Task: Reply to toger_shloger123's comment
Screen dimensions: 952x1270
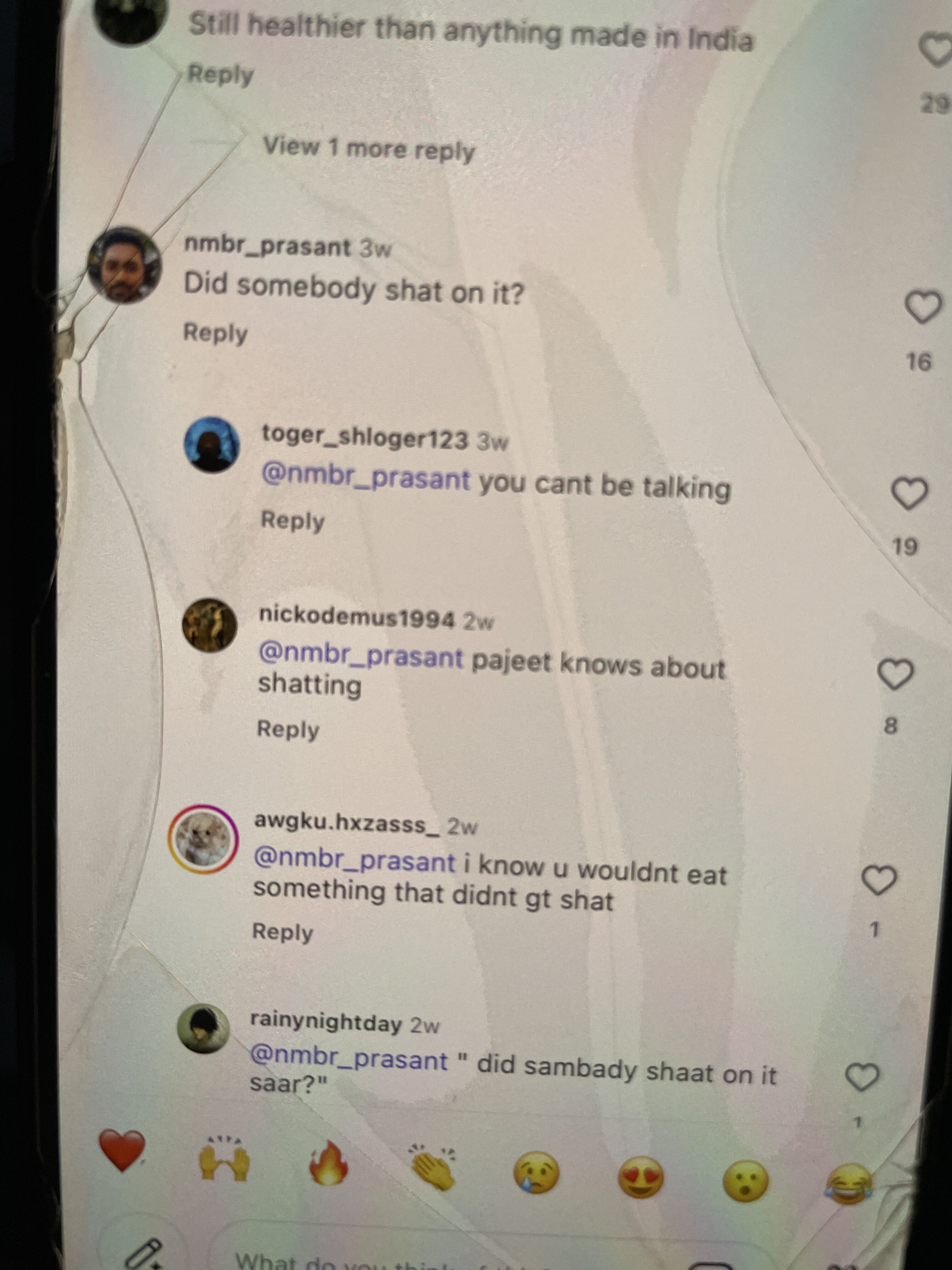Action: (293, 520)
